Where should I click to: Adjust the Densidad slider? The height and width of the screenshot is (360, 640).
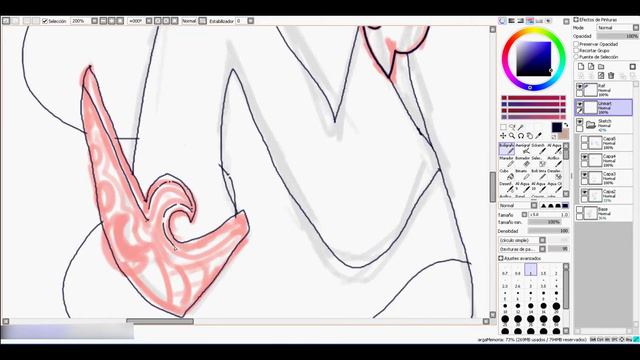point(548,231)
